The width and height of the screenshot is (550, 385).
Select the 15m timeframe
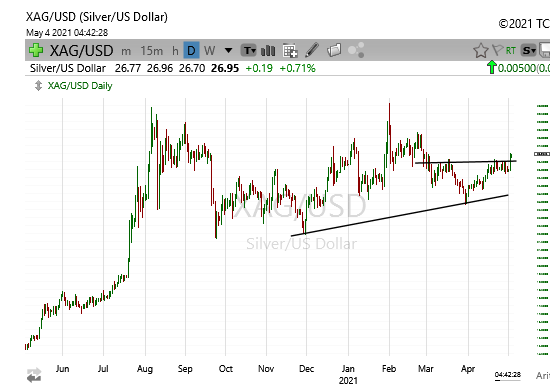(152, 51)
